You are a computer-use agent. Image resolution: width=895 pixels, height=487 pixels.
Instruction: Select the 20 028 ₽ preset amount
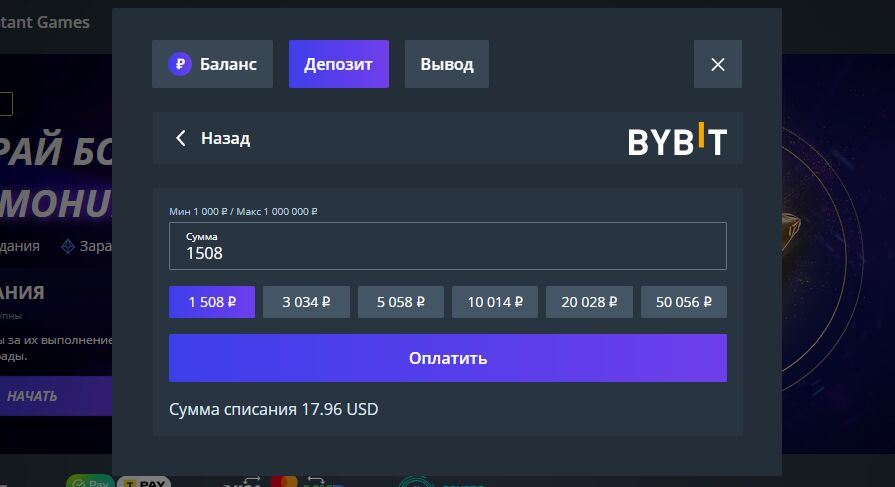click(589, 302)
